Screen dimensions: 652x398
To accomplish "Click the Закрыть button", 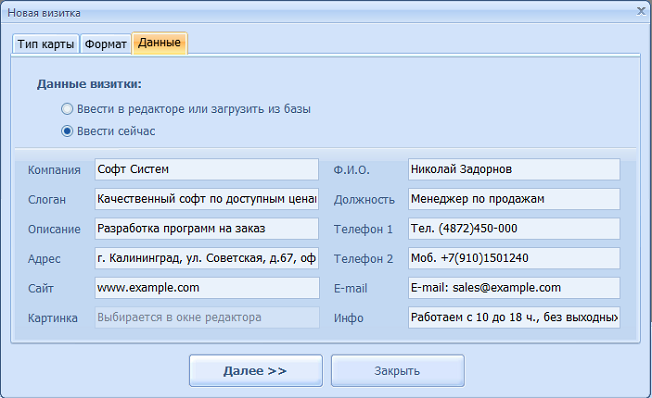I will (x=398, y=371).
